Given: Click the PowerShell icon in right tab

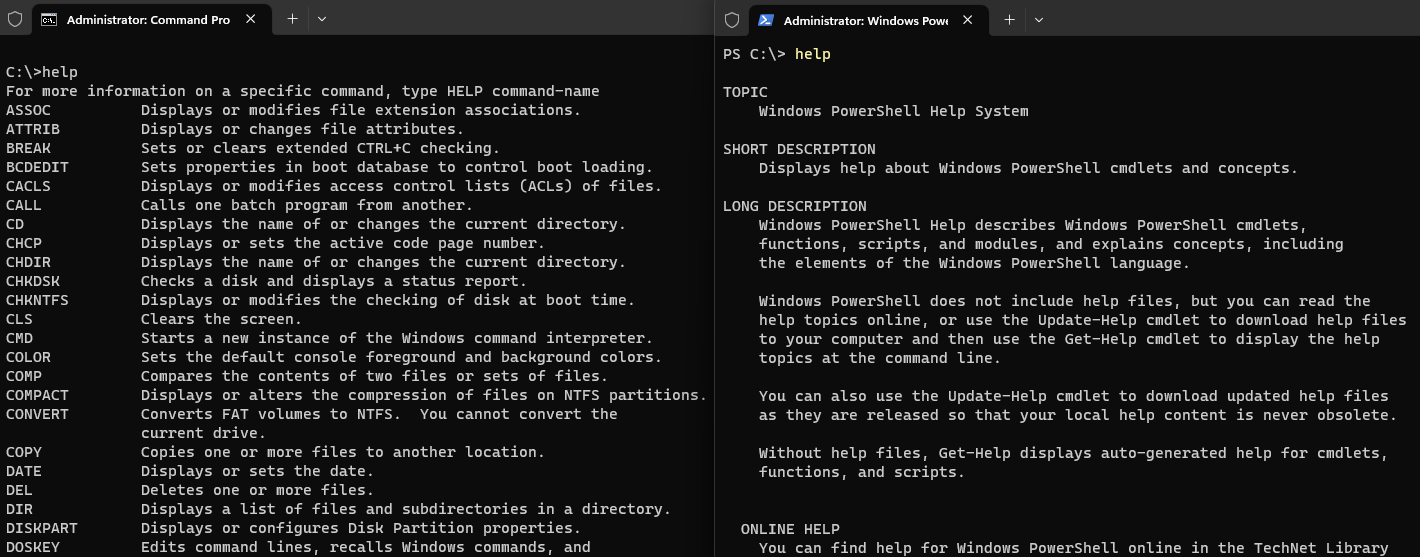Looking at the screenshot, I should [766, 19].
